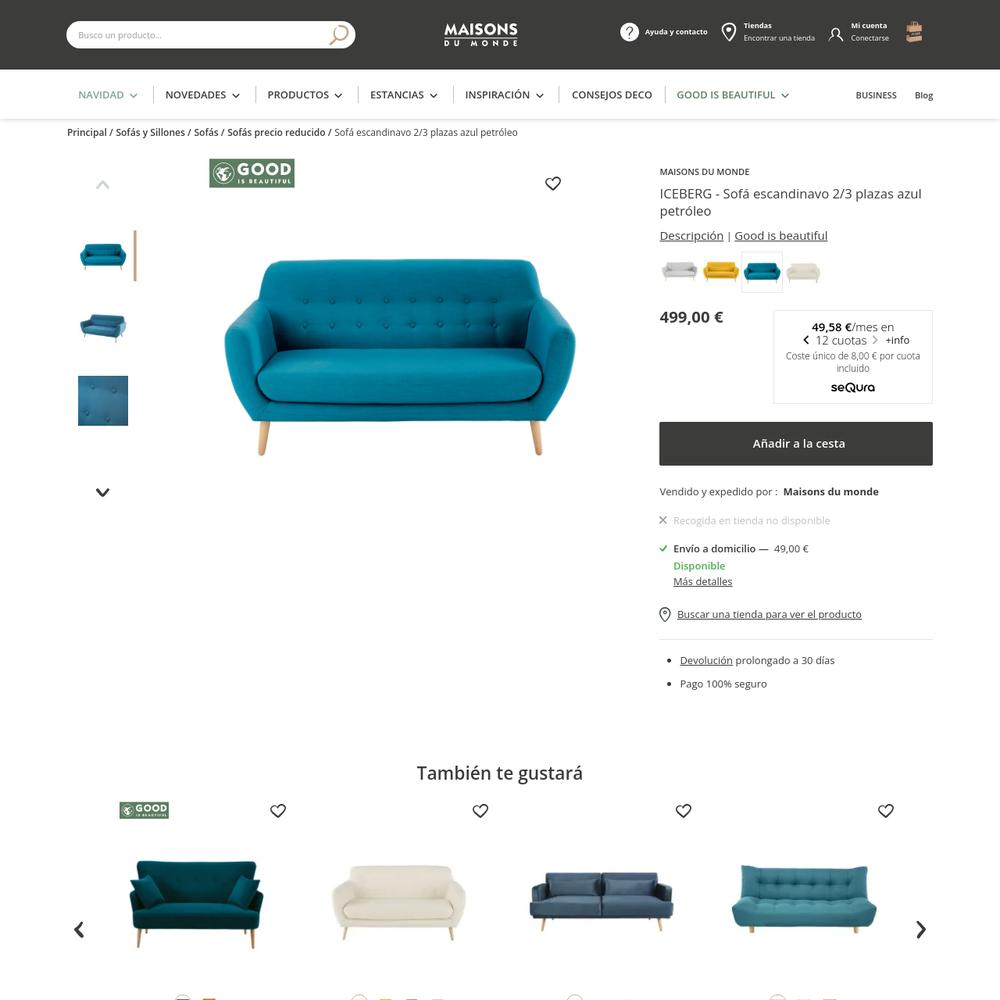This screenshot has width=1000, height=1000.
Task: Click the store locator pin icon in header
Action: click(x=728, y=32)
